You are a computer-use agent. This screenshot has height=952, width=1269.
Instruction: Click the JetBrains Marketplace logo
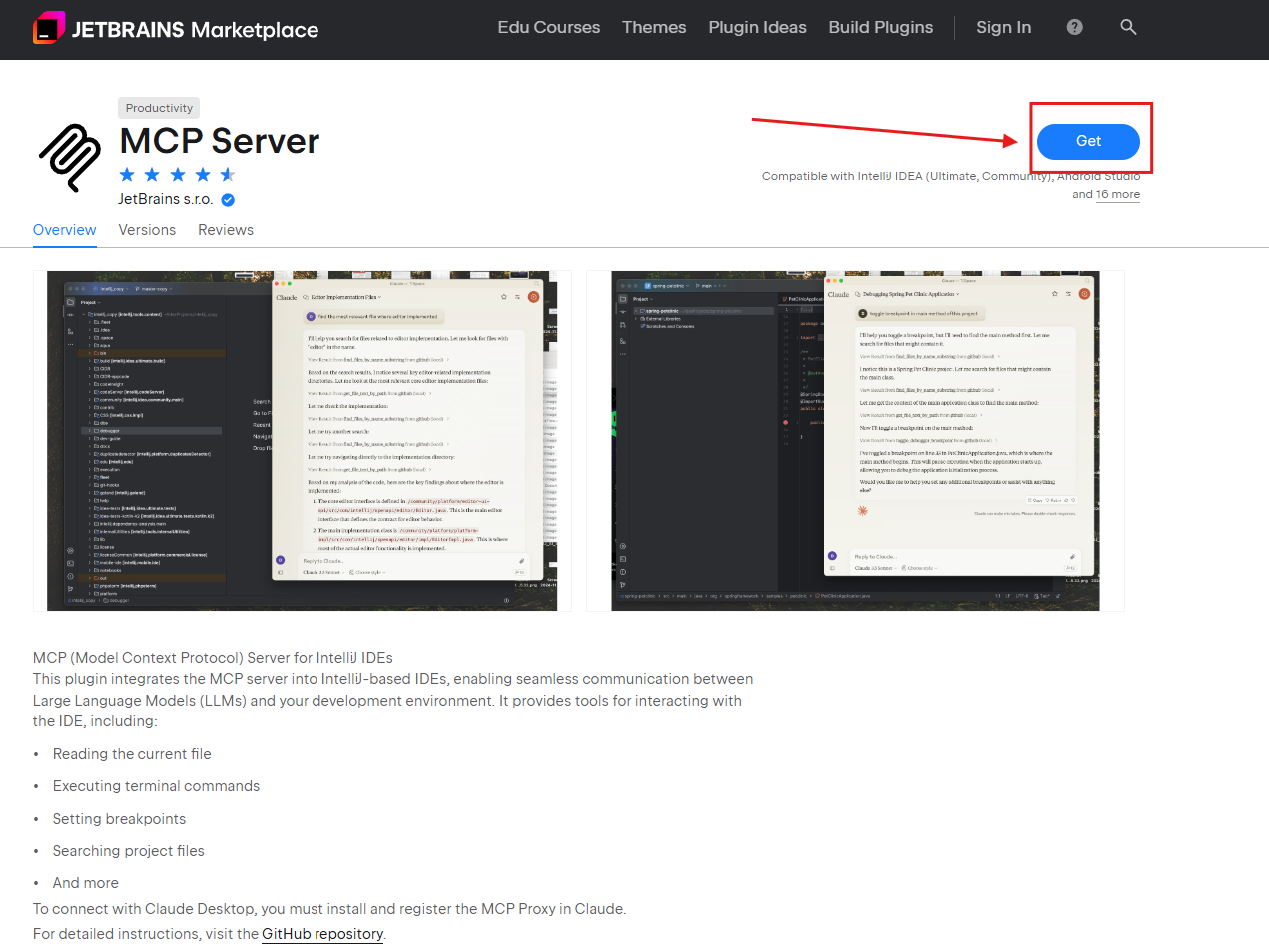pyautogui.click(x=176, y=29)
